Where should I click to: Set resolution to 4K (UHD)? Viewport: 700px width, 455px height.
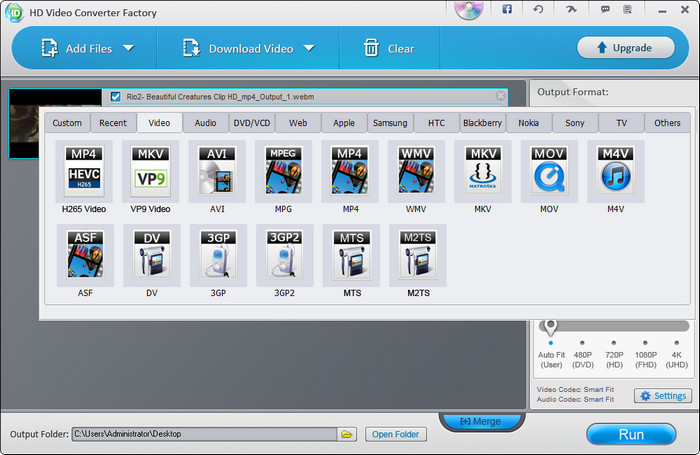[677, 355]
